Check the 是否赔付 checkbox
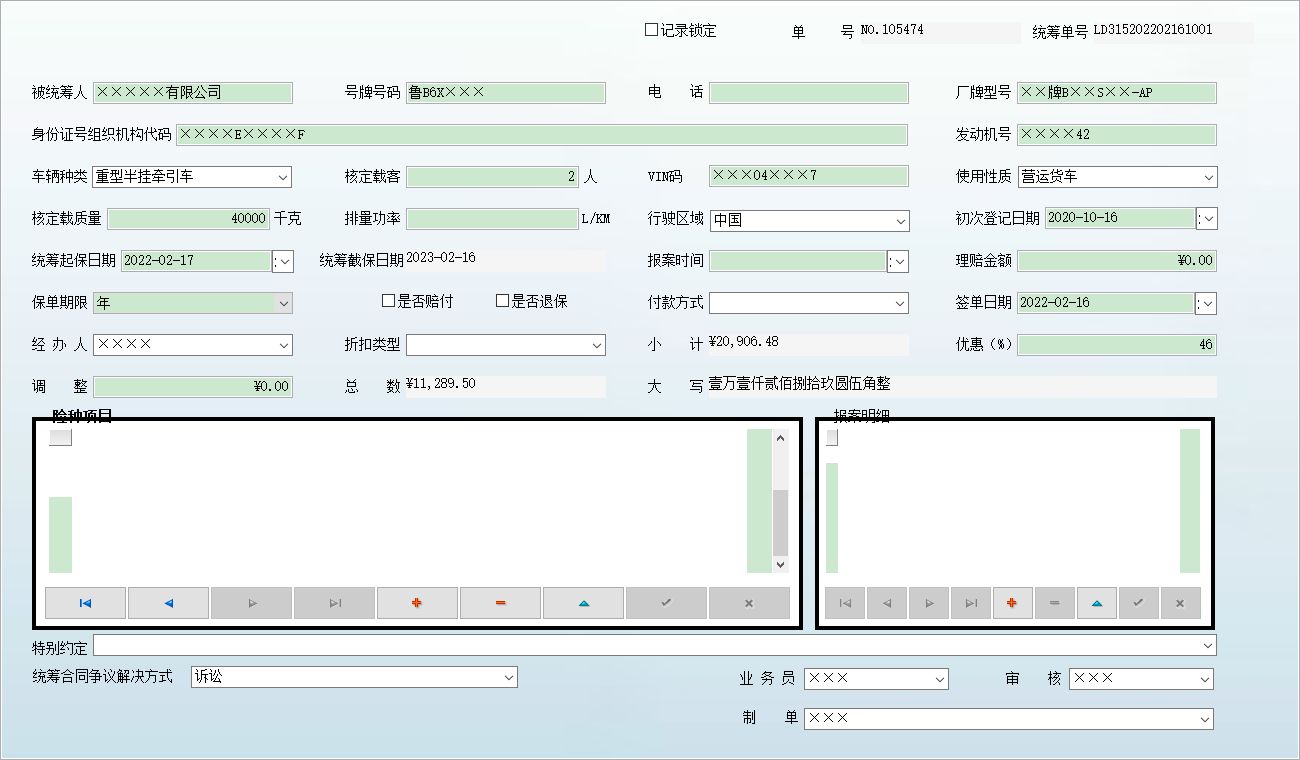The image size is (1300, 760). 389,301
